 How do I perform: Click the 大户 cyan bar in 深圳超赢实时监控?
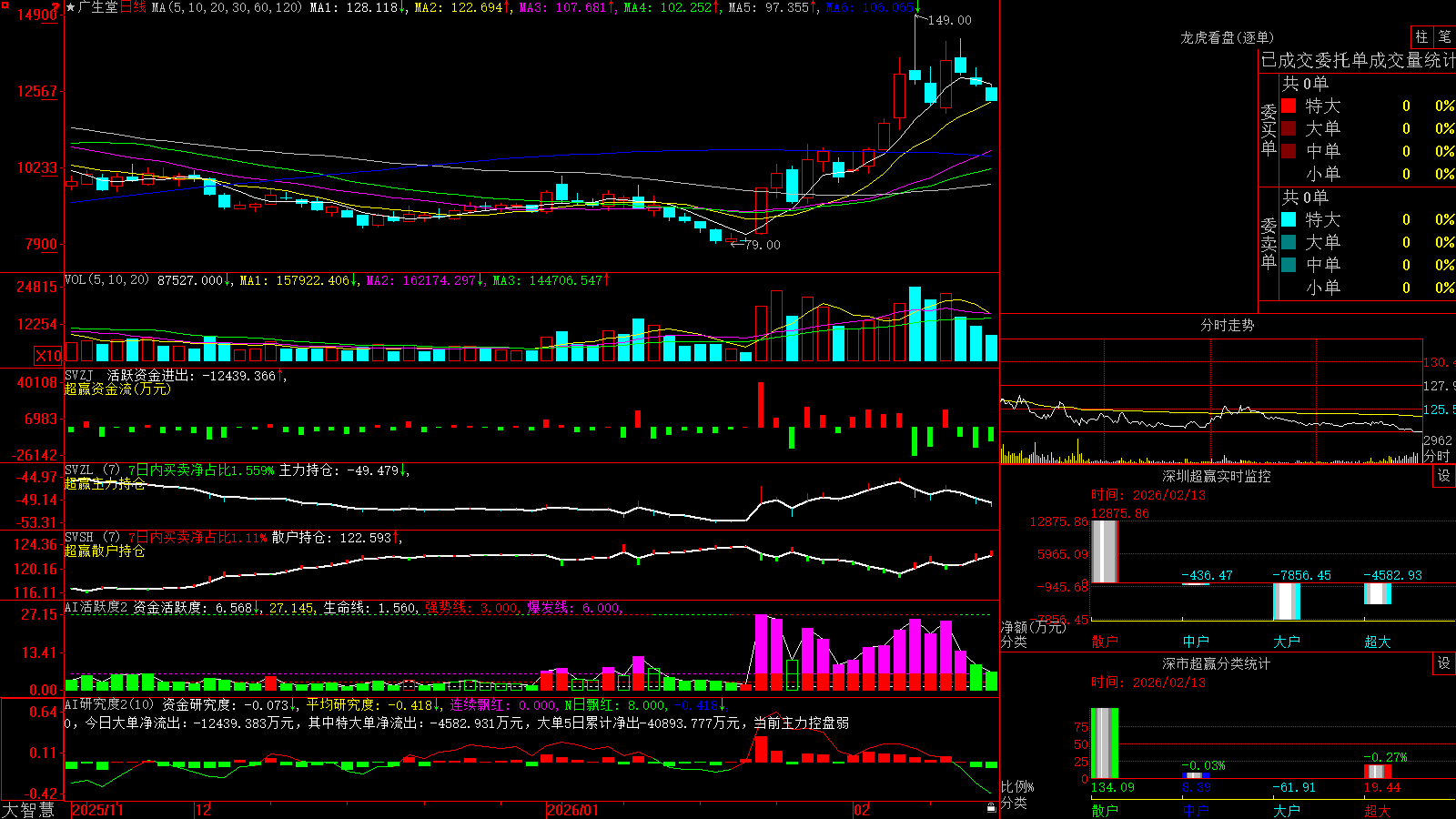(x=1287, y=602)
